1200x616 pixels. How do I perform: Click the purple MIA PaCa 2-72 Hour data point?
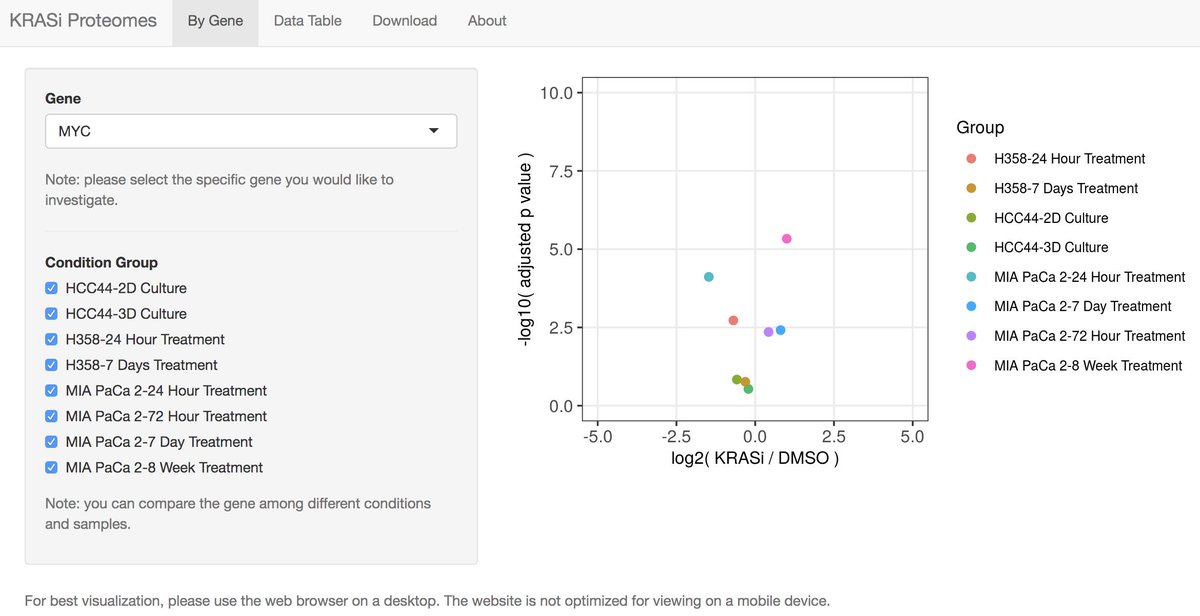(x=768, y=332)
